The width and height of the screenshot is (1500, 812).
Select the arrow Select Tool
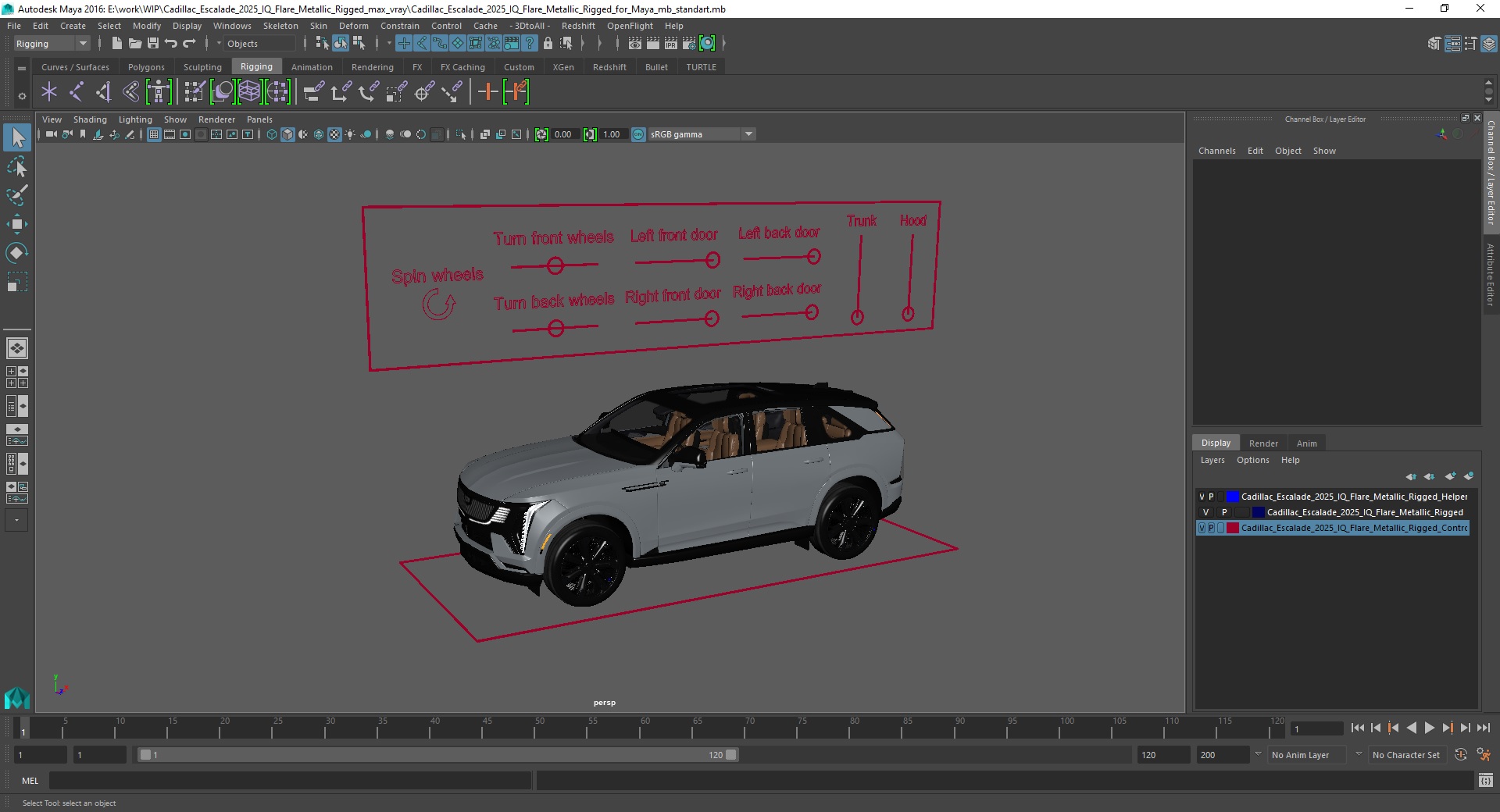point(17,138)
